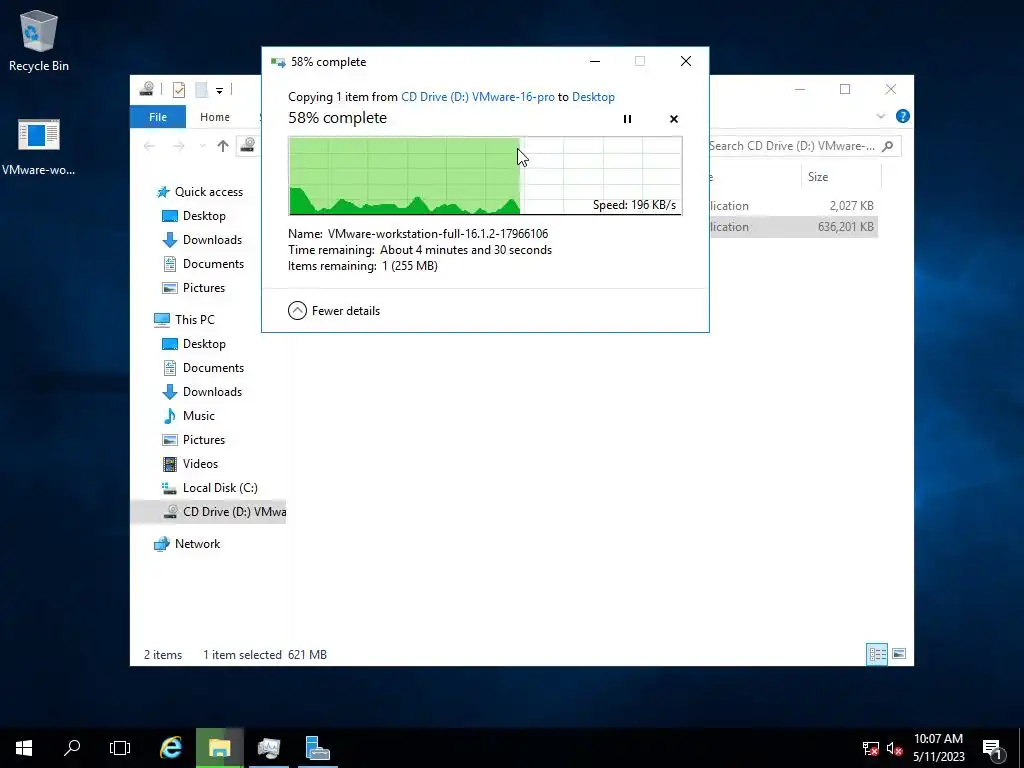
Task: Collapse the dialog with the Fewer details chevron
Action: (x=297, y=310)
